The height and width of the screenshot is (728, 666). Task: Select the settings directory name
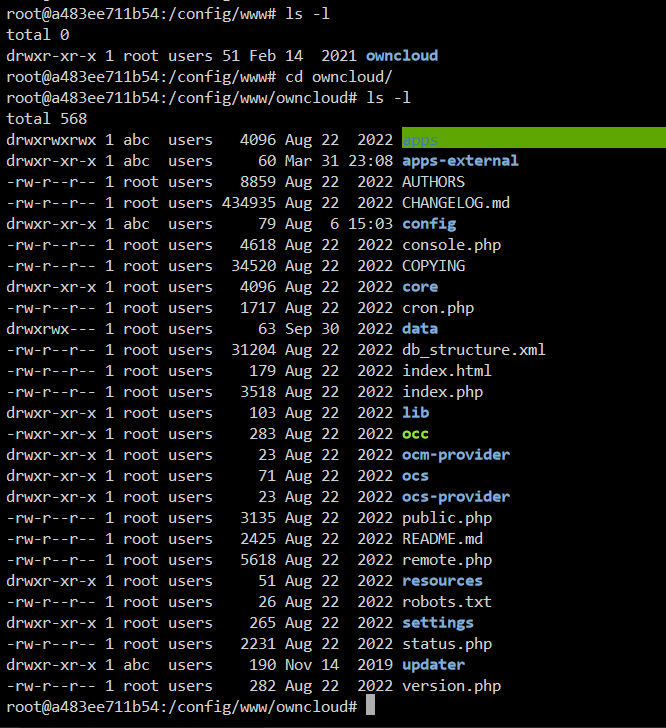coord(438,623)
